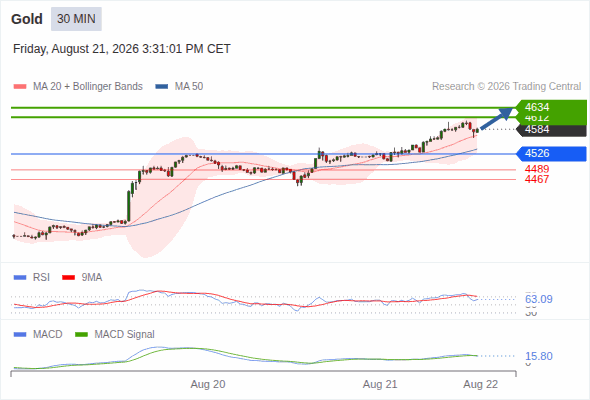This screenshot has height=400, width=590.
Task: Click the MACD value 15.80
Action: tap(539, 356)
